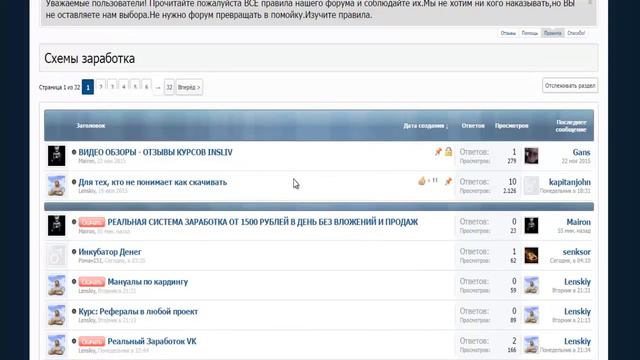Open Инкубатор Денег thread

click(110, 252)
